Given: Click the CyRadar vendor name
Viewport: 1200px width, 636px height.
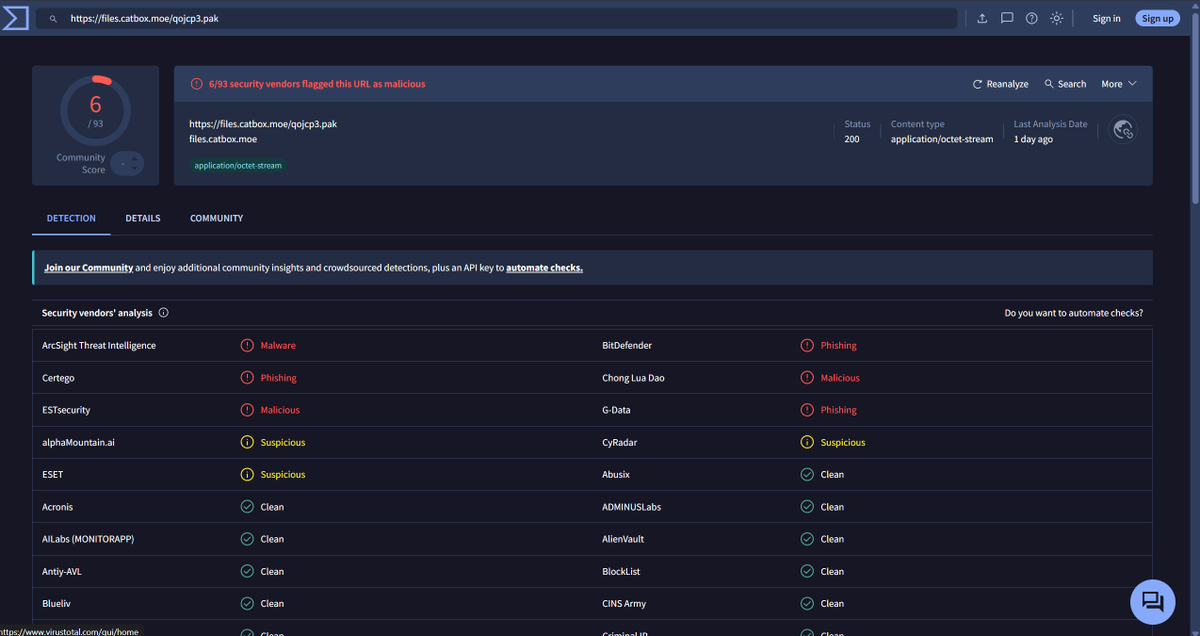Looking at the screenshot, I should 619,442.
